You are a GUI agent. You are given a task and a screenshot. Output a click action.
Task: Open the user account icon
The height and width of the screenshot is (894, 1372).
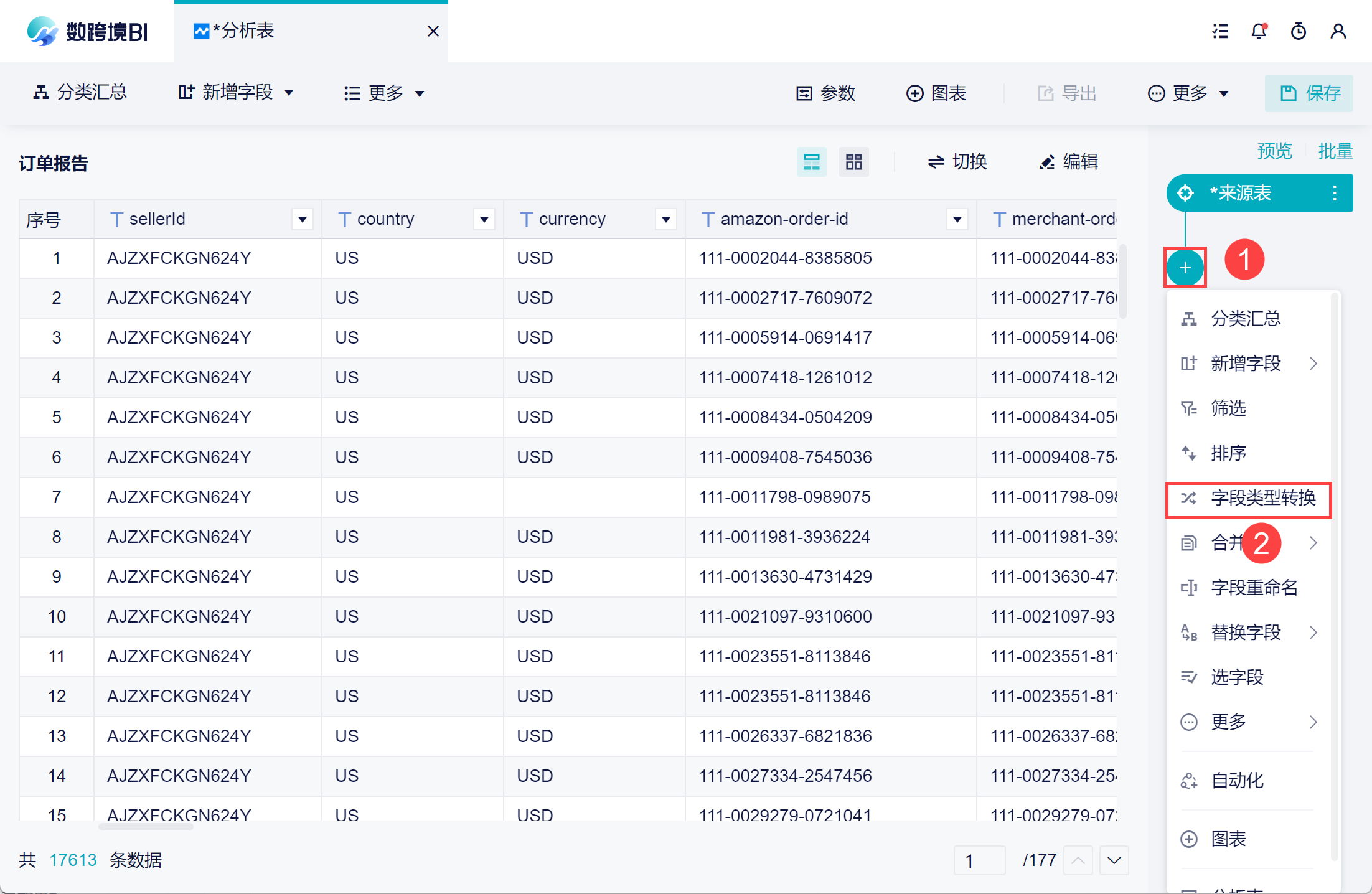(x=1338, y=31)
